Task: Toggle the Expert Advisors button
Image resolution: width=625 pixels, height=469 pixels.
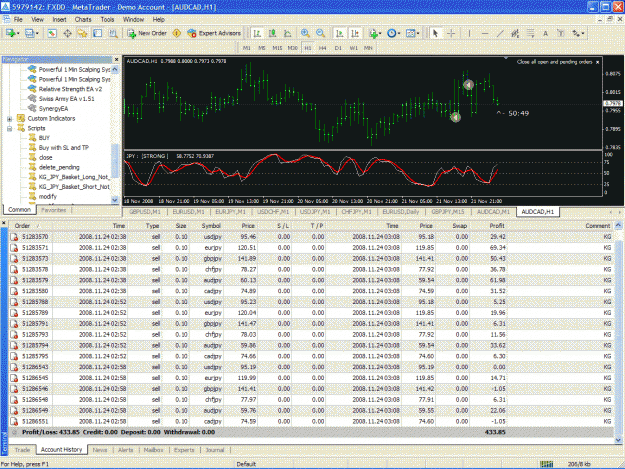Action: coord(214,33)
